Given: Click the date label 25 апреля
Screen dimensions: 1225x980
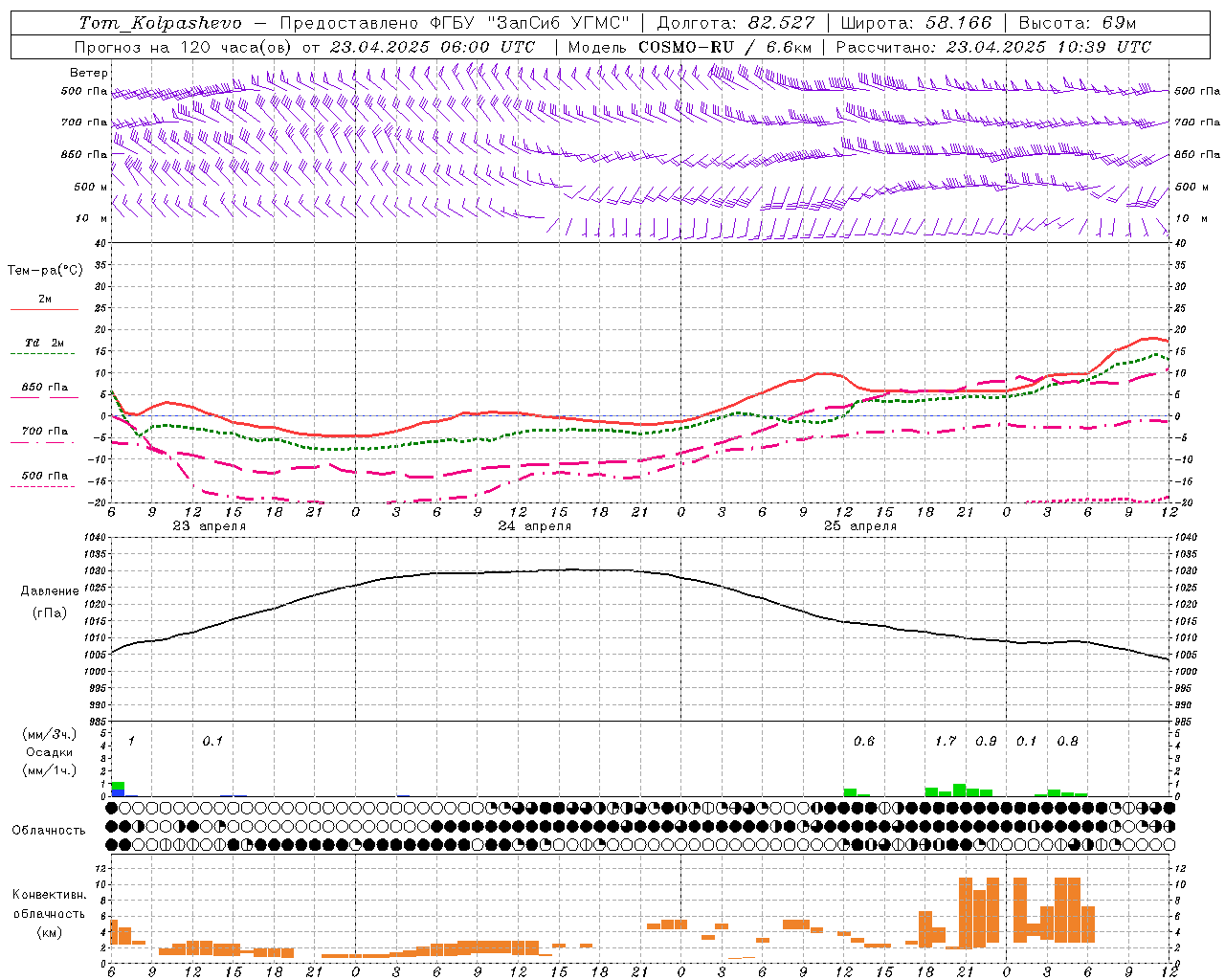Looking at the screenshot, I should pos(860,526).
